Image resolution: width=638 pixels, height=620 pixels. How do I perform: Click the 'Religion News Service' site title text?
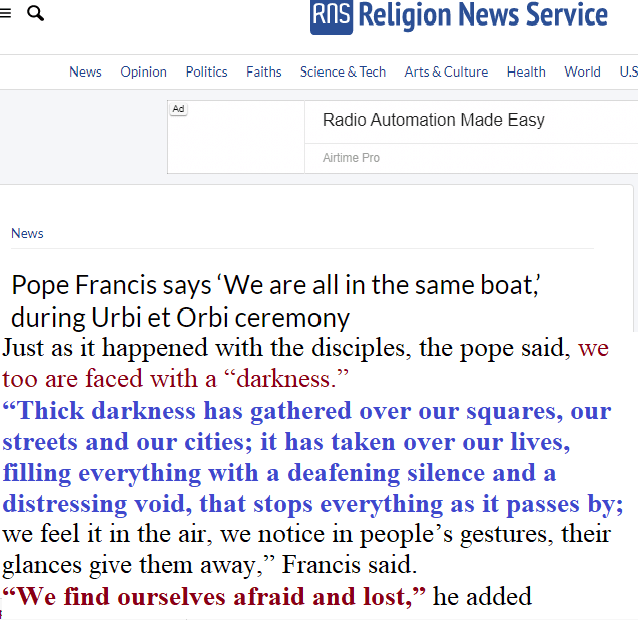point(482,16)
